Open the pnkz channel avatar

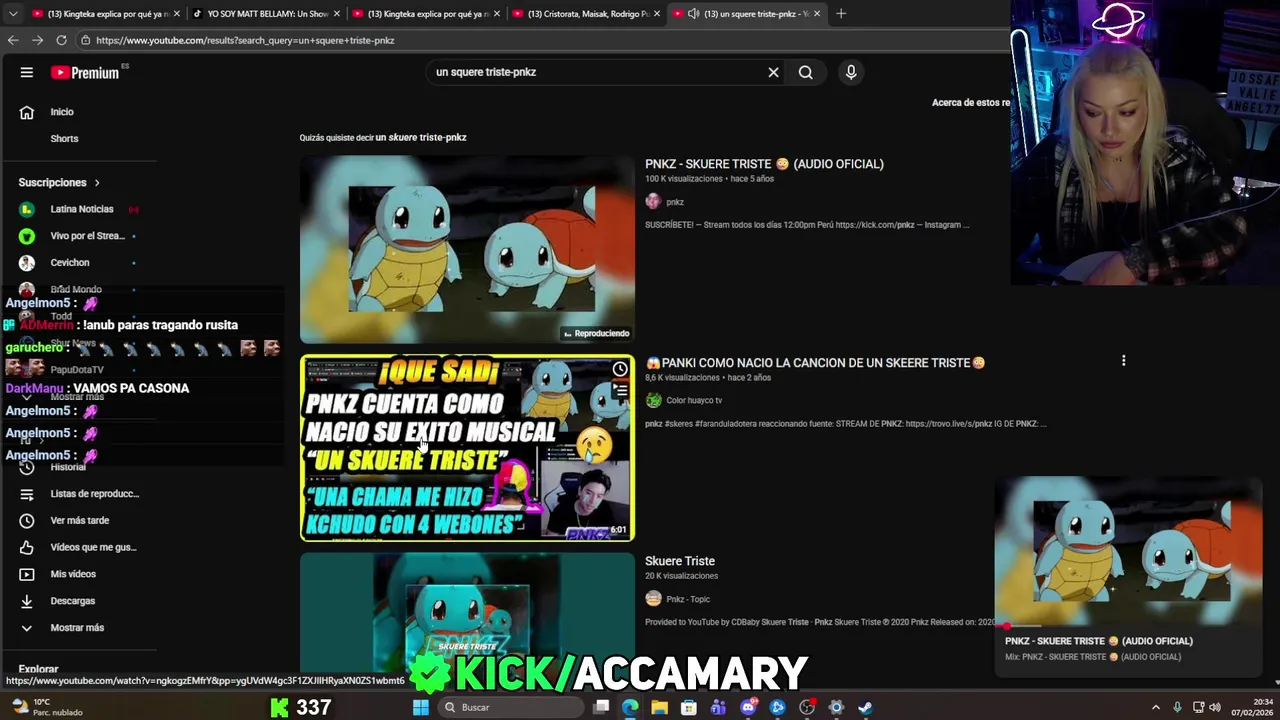click(653, 201)
